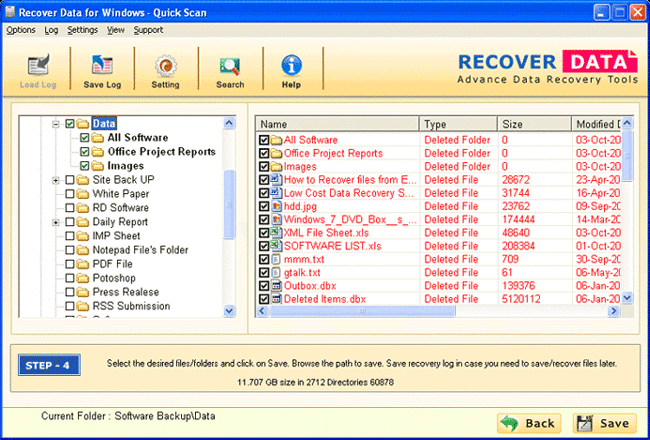Uncheck the All Software tree checkbox
The width and height of the screenshot is (650, 440).
click(85, 138)
